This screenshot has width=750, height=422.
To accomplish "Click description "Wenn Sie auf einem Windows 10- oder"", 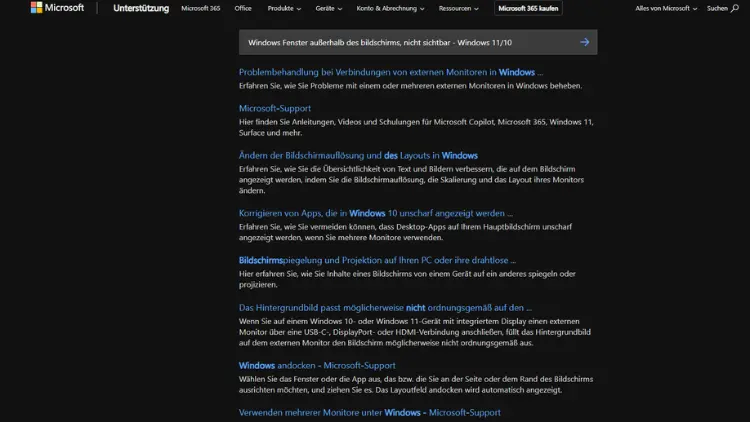I will (415, 332).
